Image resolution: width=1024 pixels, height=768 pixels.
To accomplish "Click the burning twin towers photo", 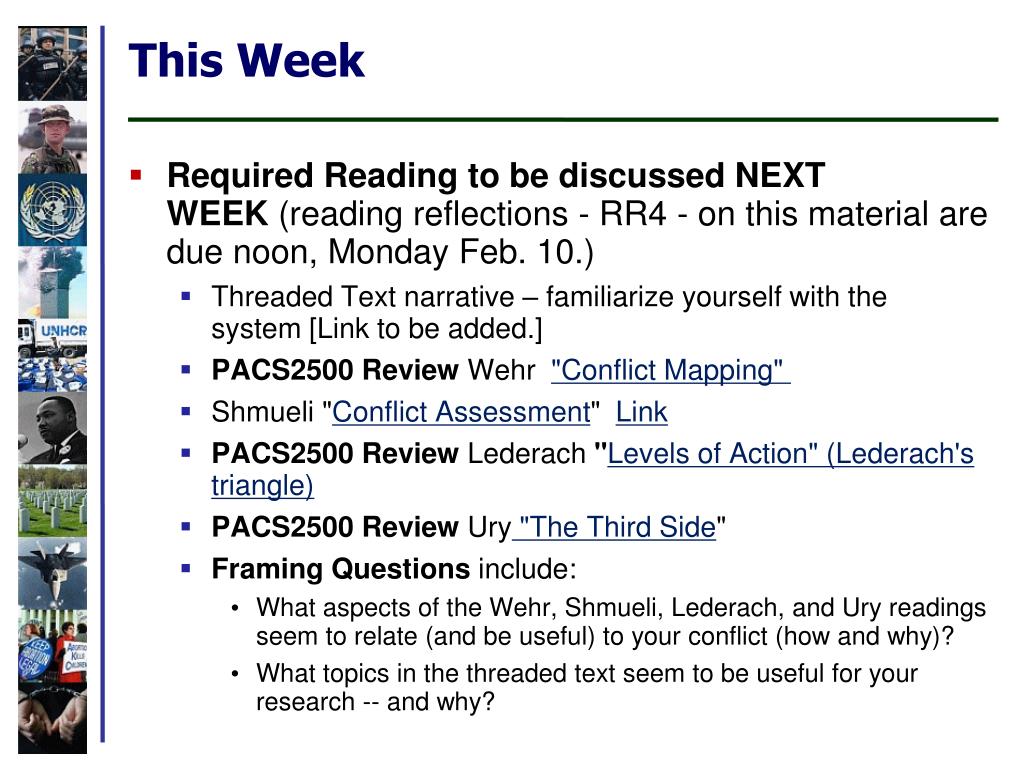I will tap(52, 282).
